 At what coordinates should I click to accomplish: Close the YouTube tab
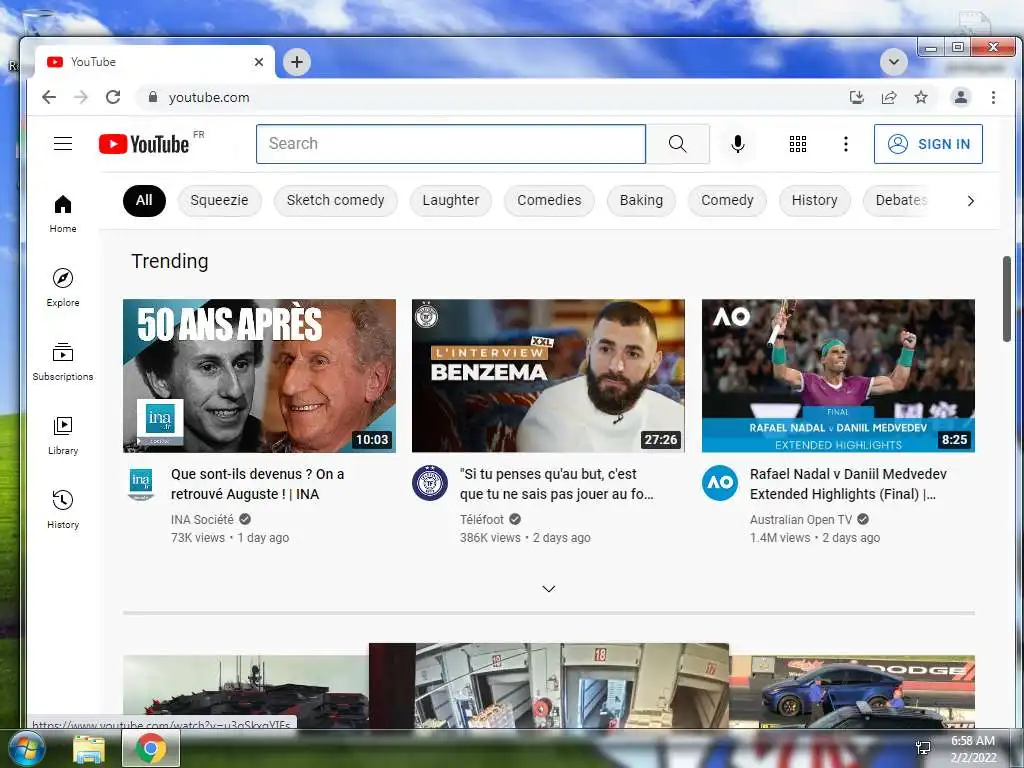point(259,62)
